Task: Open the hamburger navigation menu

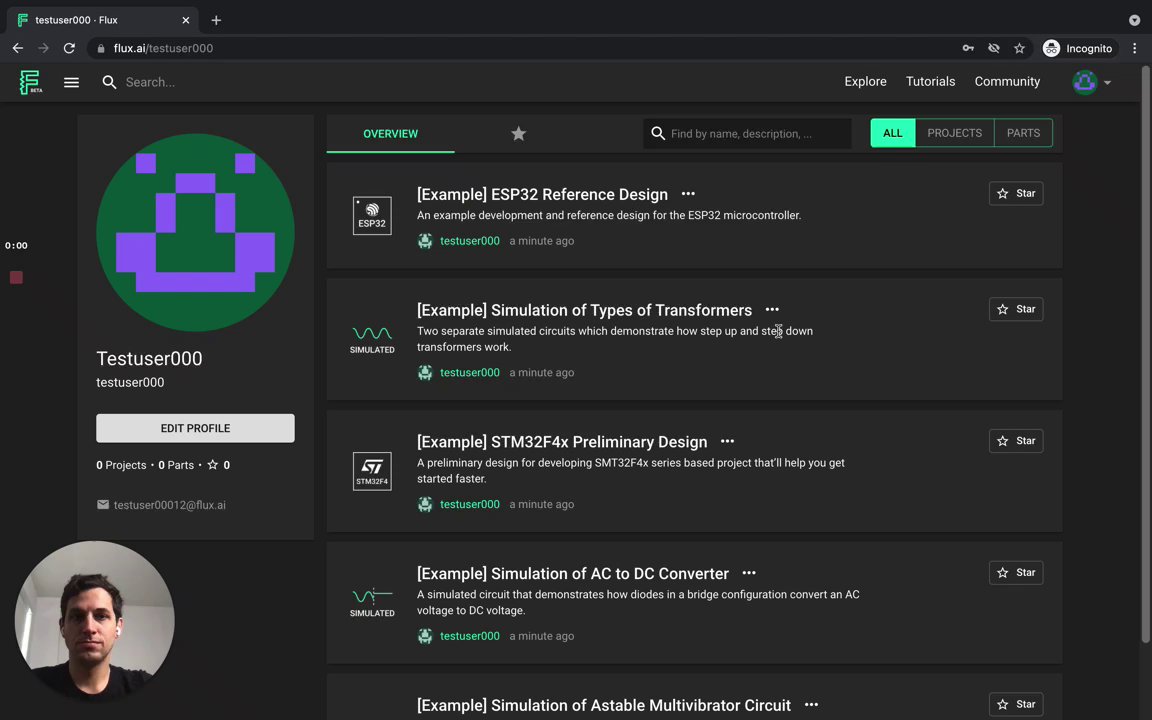Action: point(71,82)
